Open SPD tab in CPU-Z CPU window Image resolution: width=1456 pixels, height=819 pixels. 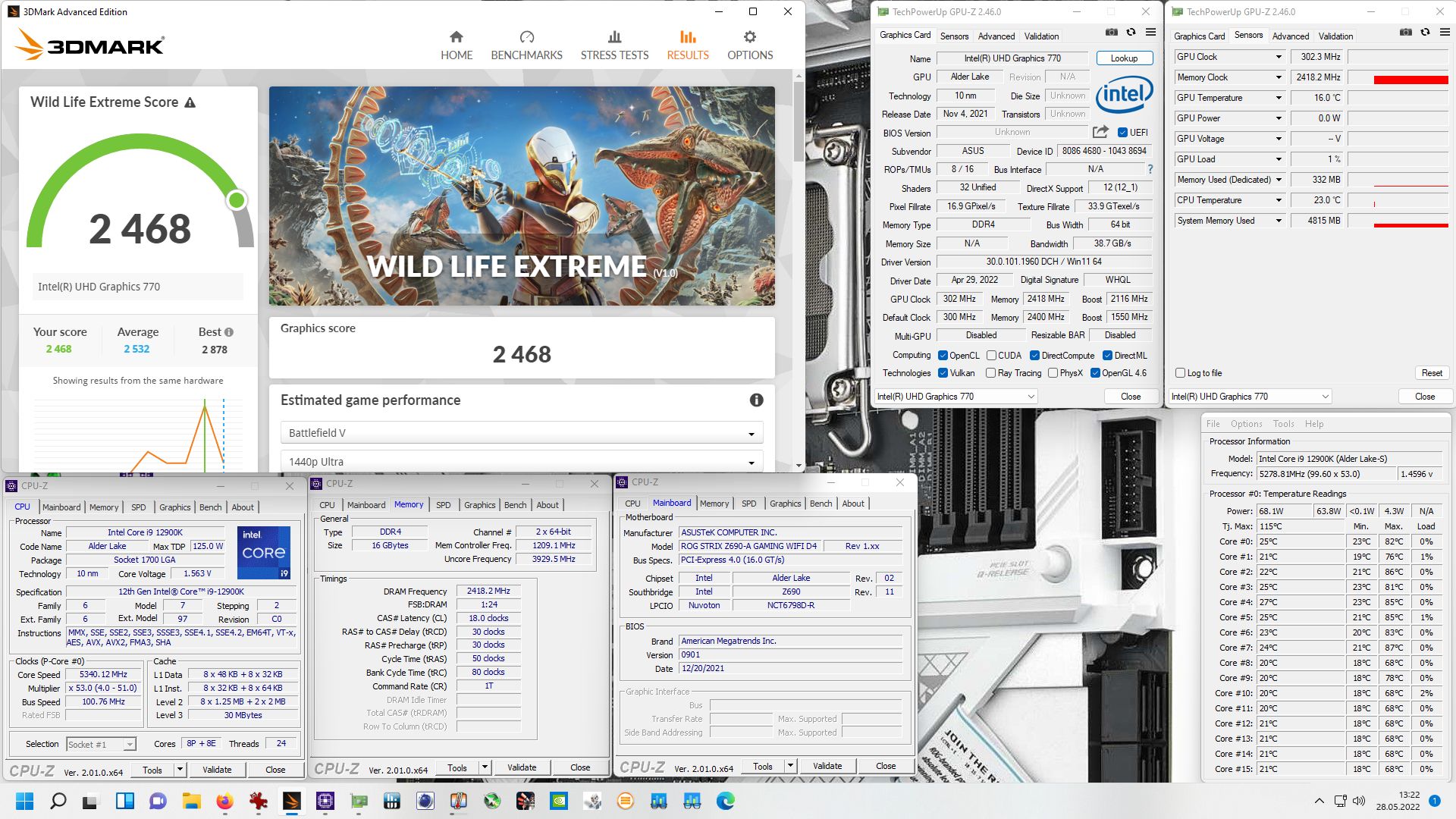138,507
